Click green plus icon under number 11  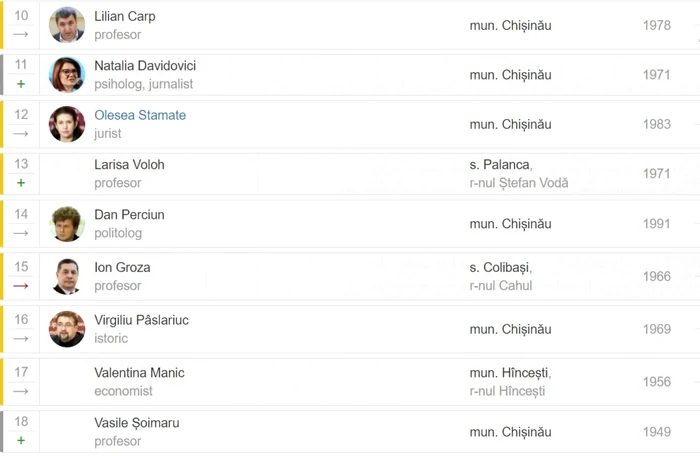point(21,84)
